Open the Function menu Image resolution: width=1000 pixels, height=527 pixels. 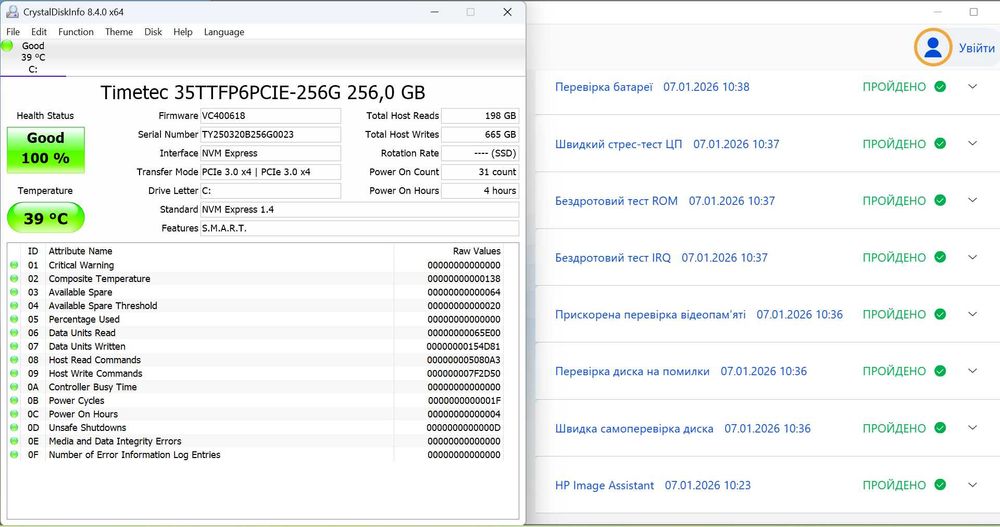click(76, 32)
